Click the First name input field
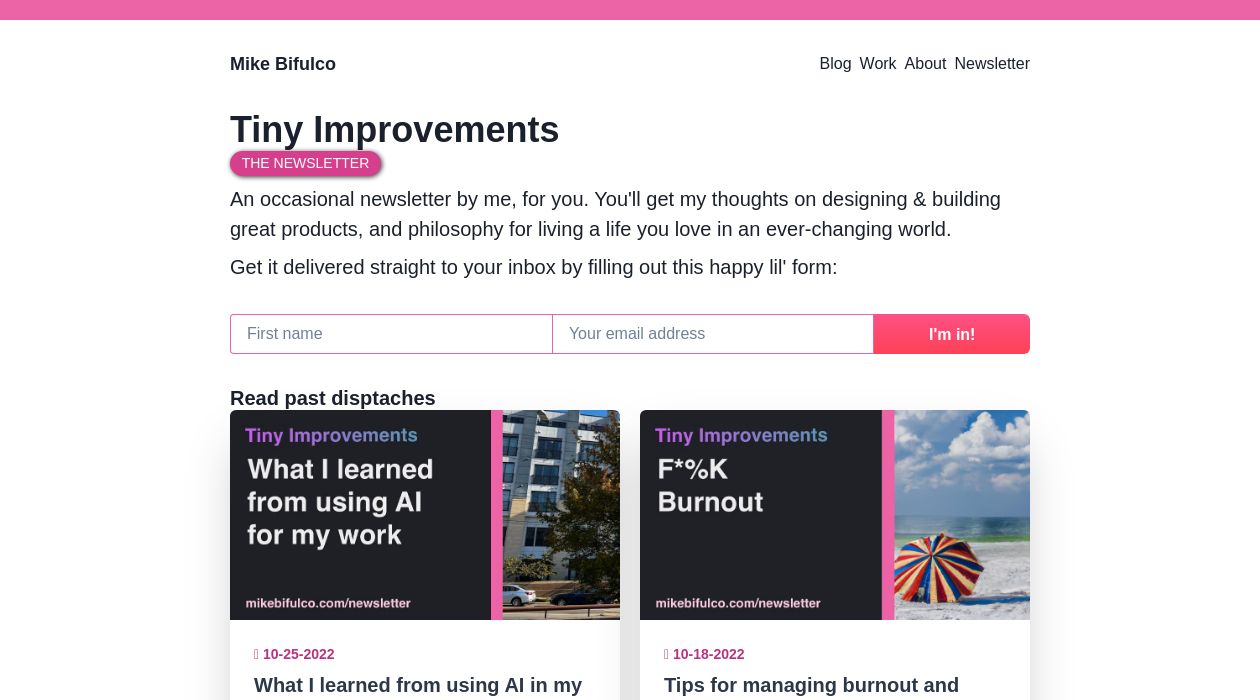Screen dimensions: 1260x700 (391, 334)
